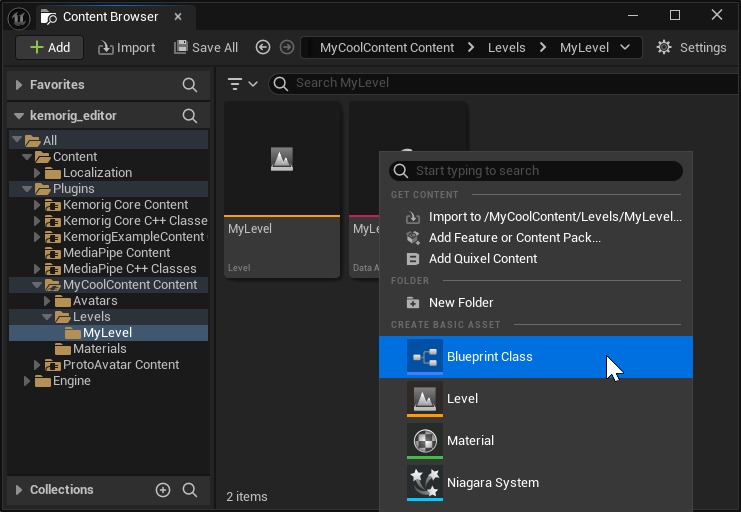
Task: Select the Materials folder in tree
Action: point(99,349)
